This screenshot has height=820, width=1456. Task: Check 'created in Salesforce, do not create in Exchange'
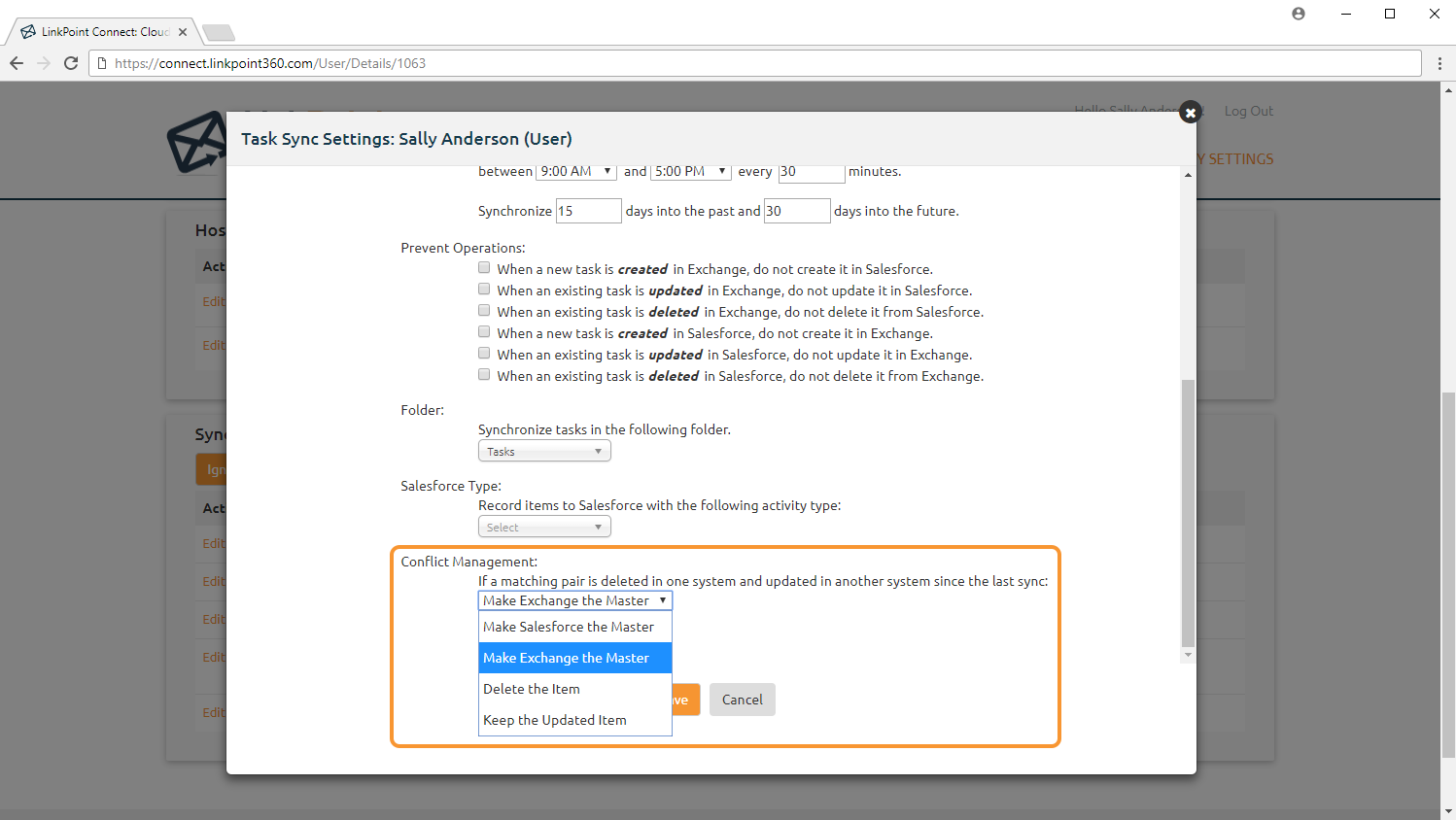(484, 331)
